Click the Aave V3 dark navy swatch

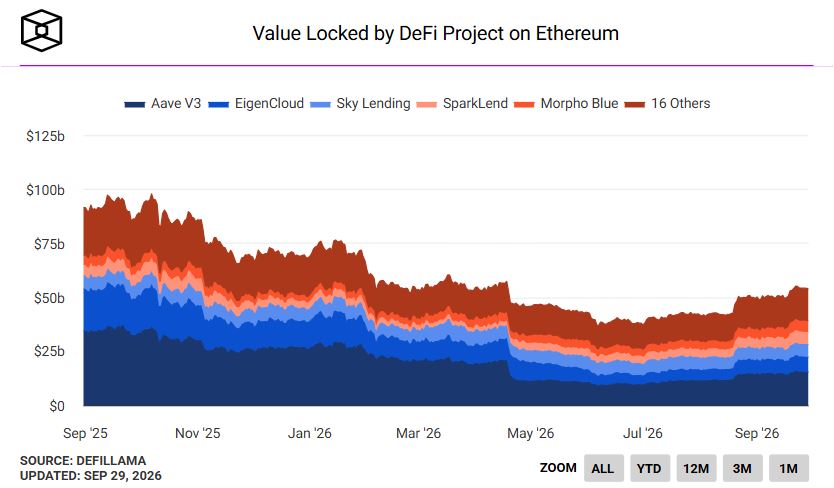(135, 104)
